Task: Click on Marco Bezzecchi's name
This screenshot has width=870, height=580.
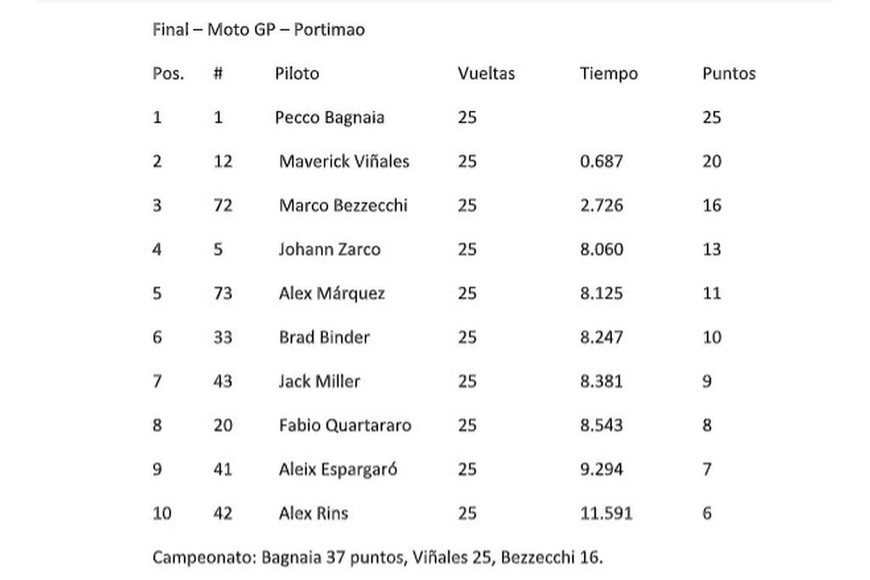Action: pos(343,205)
